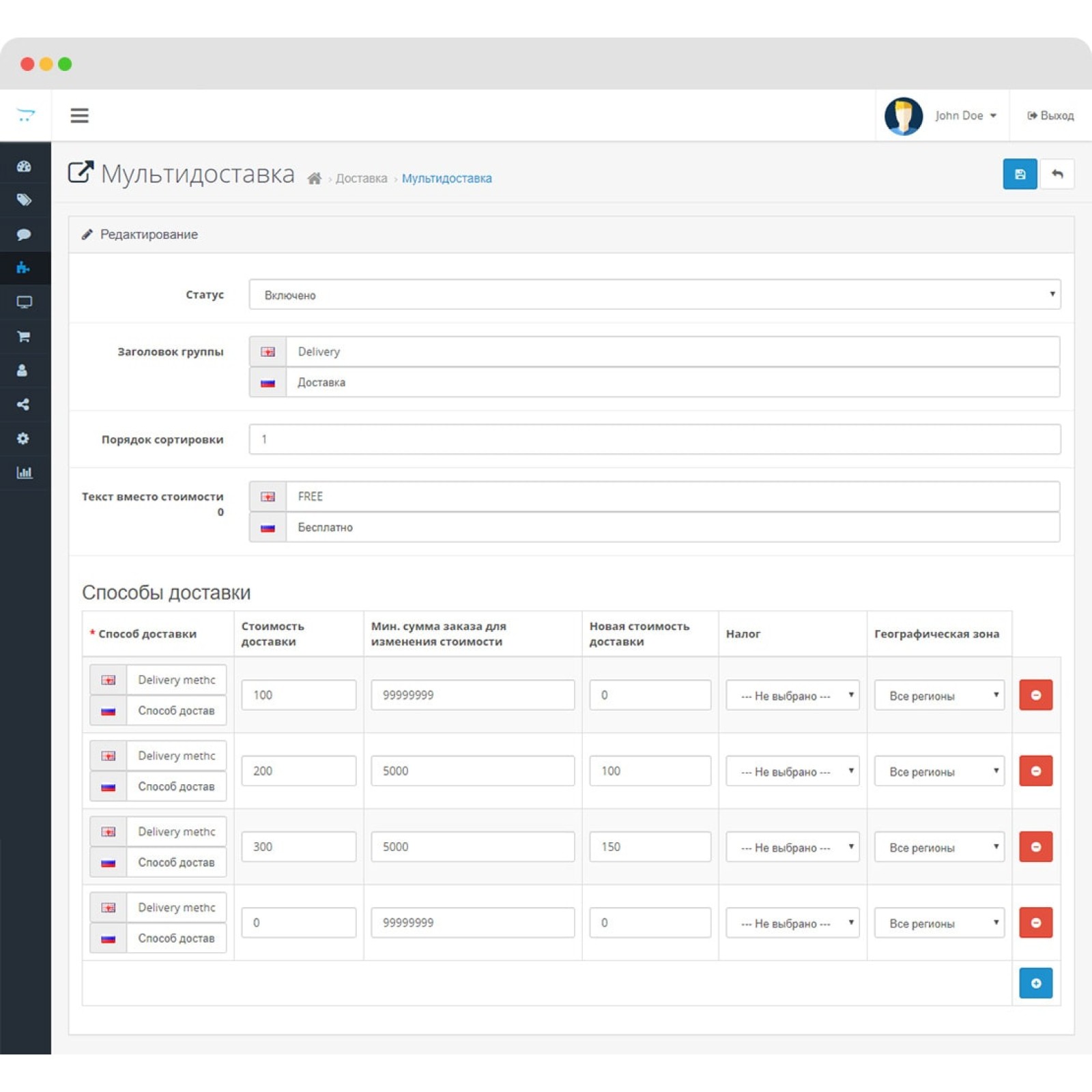Open geo zone dropdown in cost 100 row
1092x1092 pixels.
(x=939, y=695)
